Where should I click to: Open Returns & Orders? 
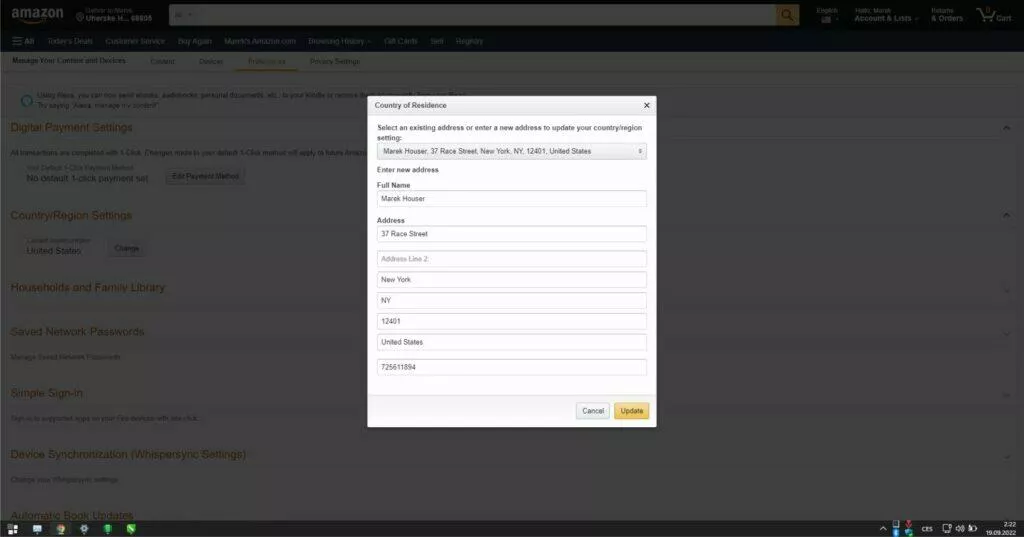pos(946,15)
